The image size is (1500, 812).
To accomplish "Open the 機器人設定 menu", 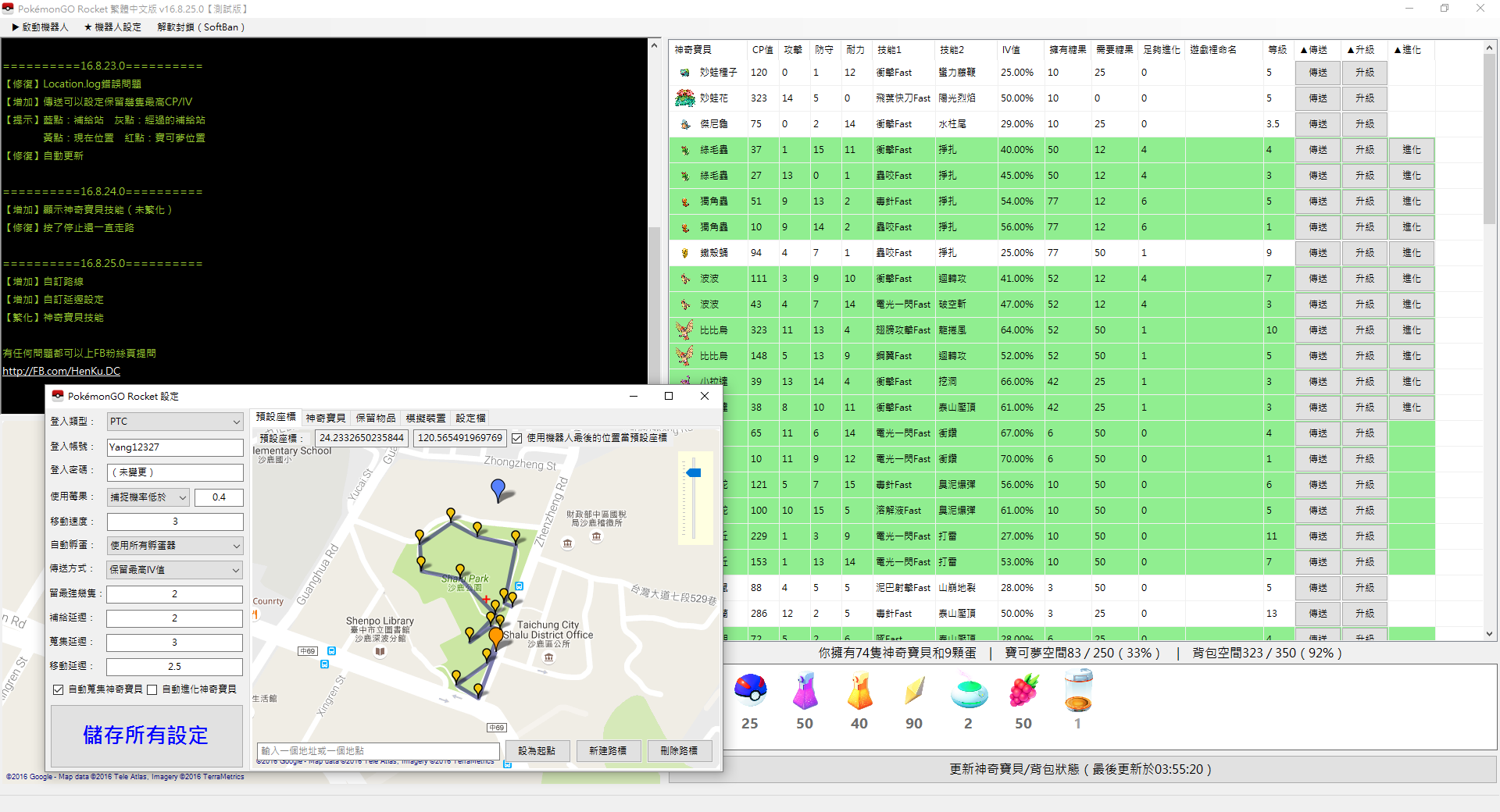I will coord(112,27).
